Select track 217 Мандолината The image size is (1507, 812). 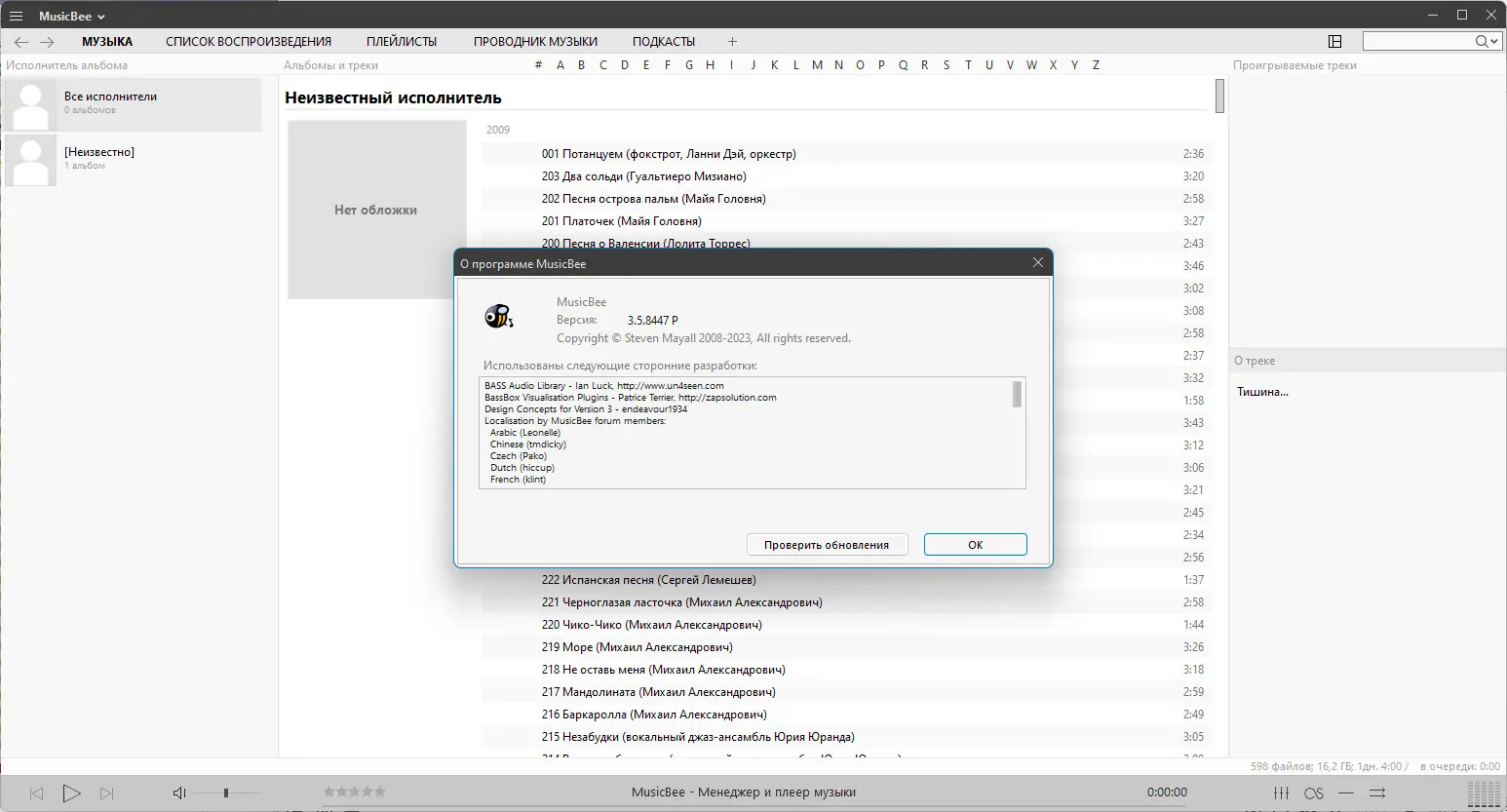pyautogui.click(x=844, y=692)
